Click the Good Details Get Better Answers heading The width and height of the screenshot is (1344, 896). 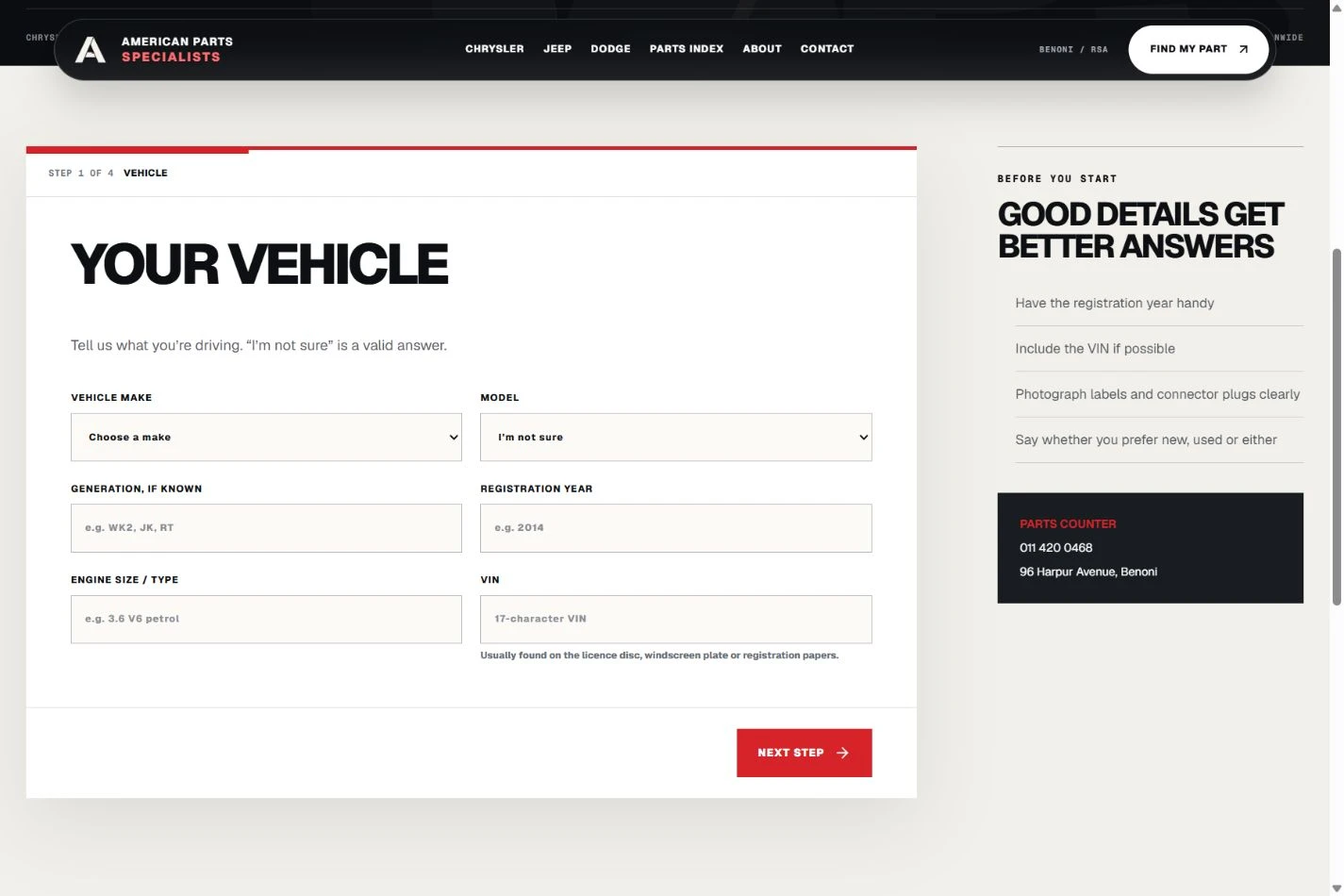(1140, 230)
